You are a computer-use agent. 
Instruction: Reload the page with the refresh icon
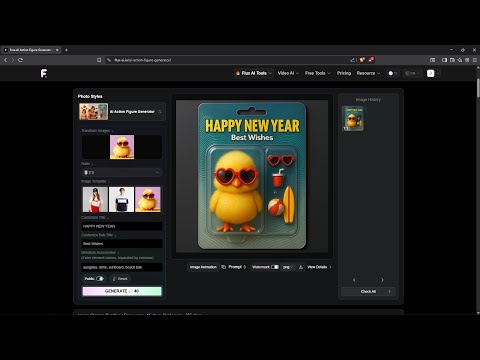(x=20, y=60)
